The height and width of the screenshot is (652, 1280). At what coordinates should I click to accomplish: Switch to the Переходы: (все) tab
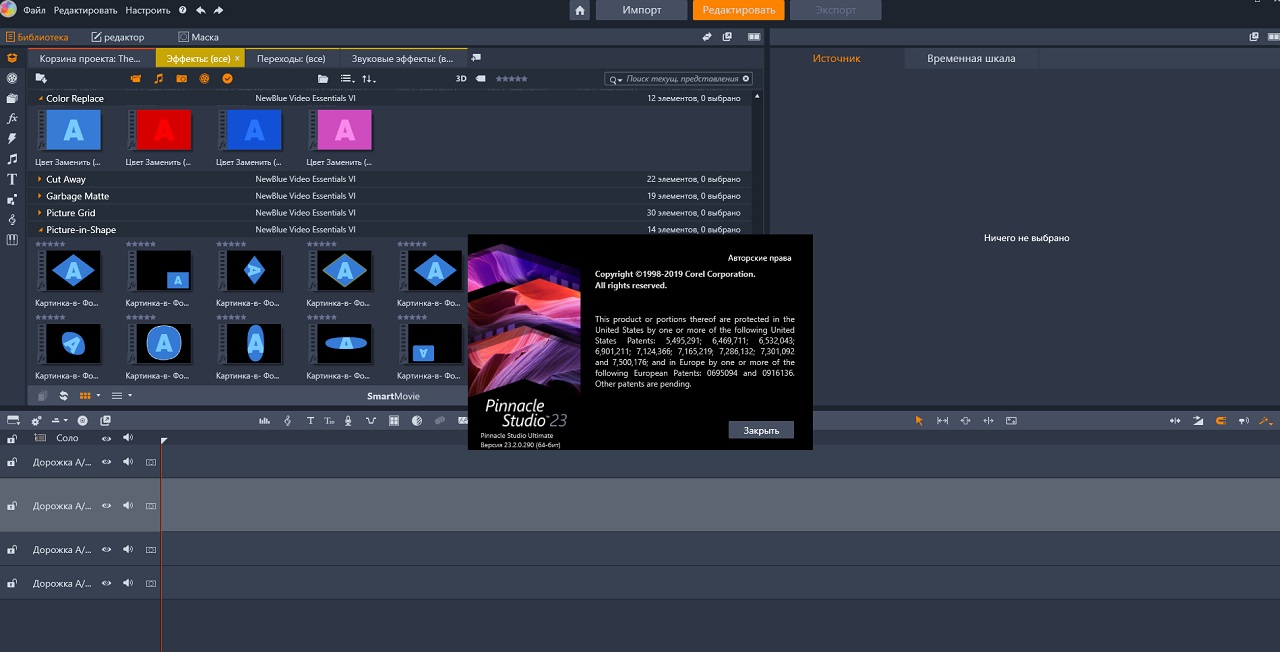click(x=291, y=59)
